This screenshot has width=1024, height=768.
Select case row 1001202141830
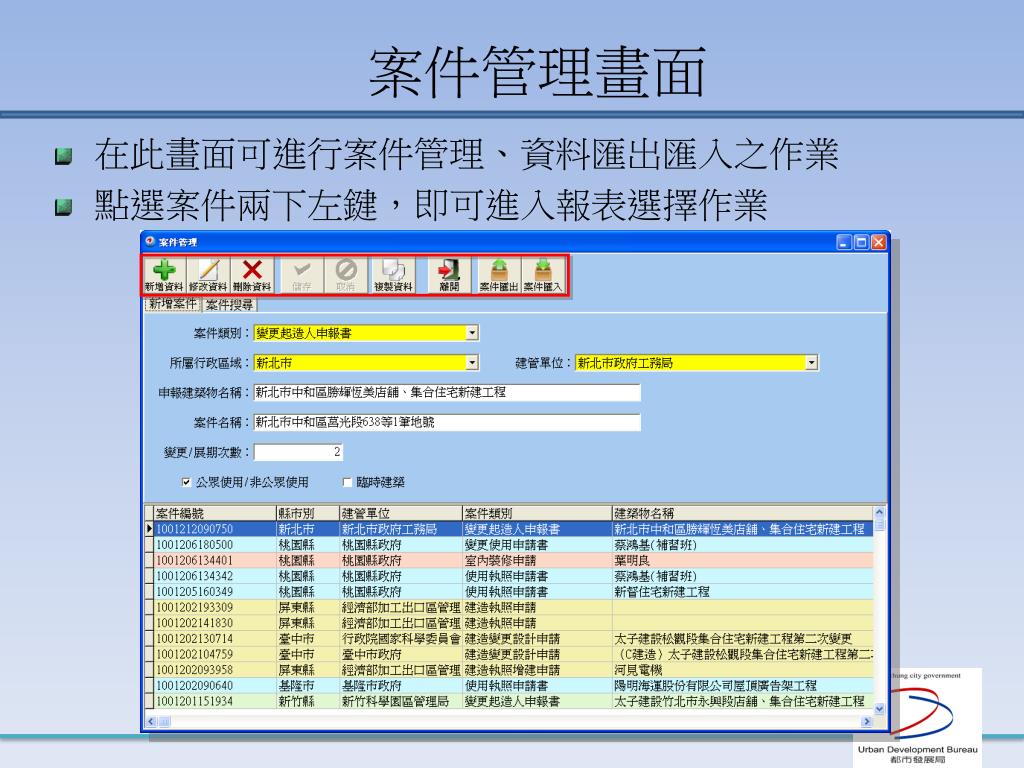[509, 623]
